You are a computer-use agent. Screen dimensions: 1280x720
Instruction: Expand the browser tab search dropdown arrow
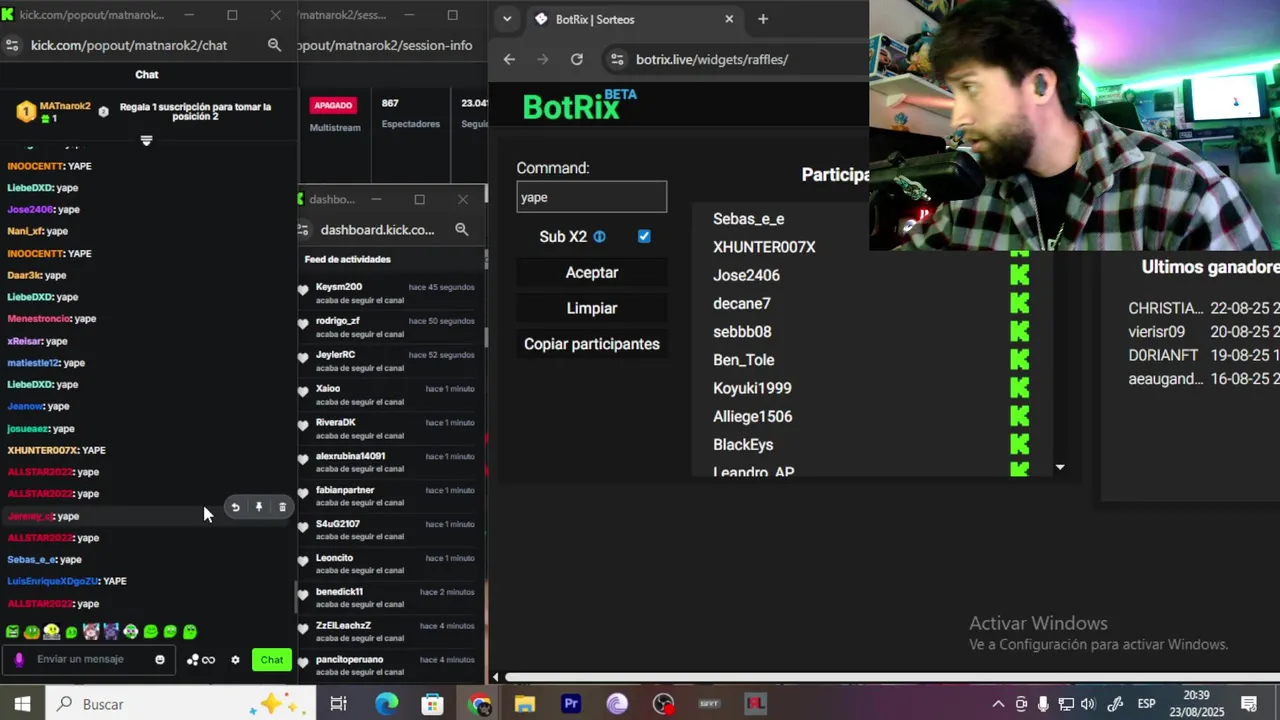(x=507, y=19)
